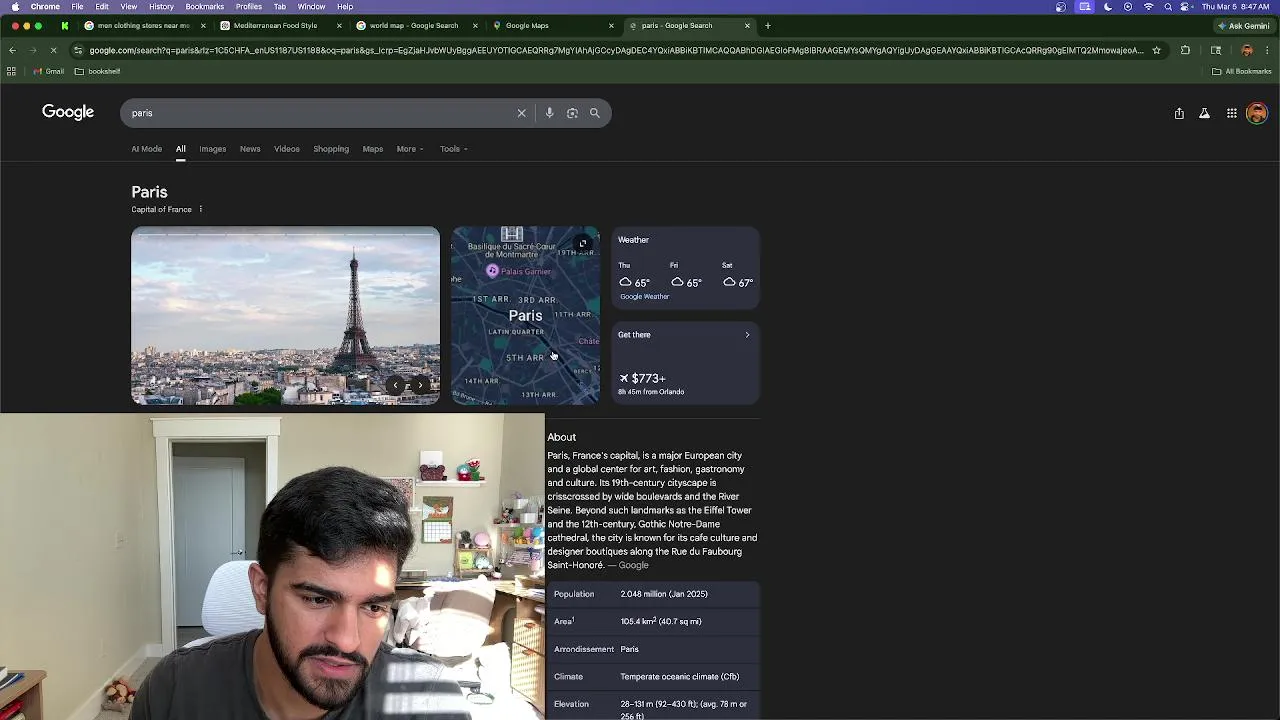Open more options next to Capital of France
This screenshot has width=1280, height=720.
(200, 209)
